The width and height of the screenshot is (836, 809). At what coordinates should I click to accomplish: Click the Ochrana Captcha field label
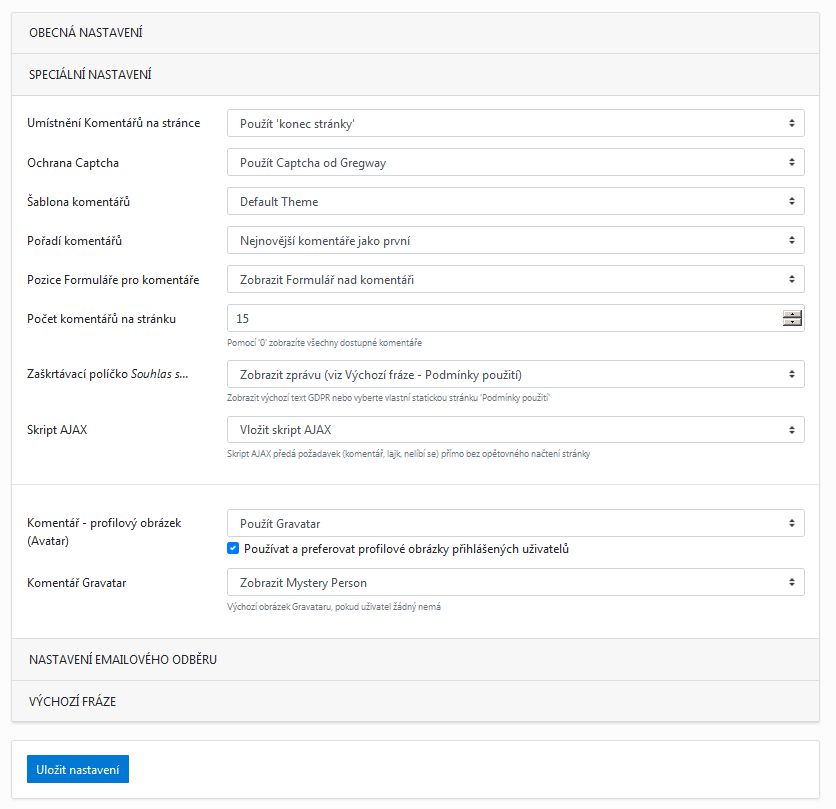79,162
